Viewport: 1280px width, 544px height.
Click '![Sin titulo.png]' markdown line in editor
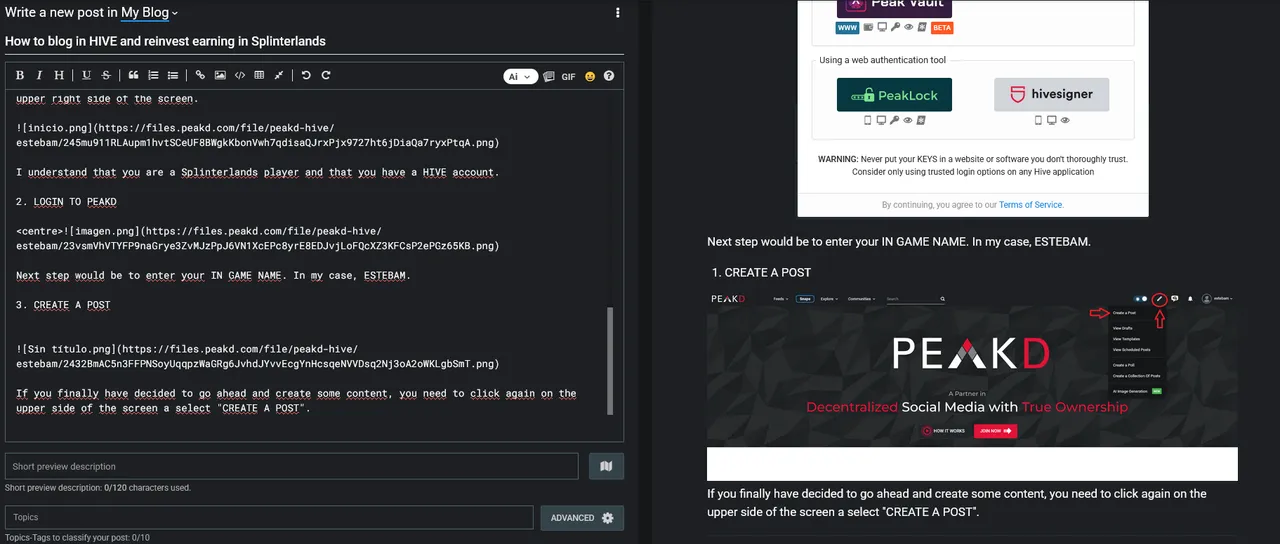pyautogui.click(x=257, y=357)
